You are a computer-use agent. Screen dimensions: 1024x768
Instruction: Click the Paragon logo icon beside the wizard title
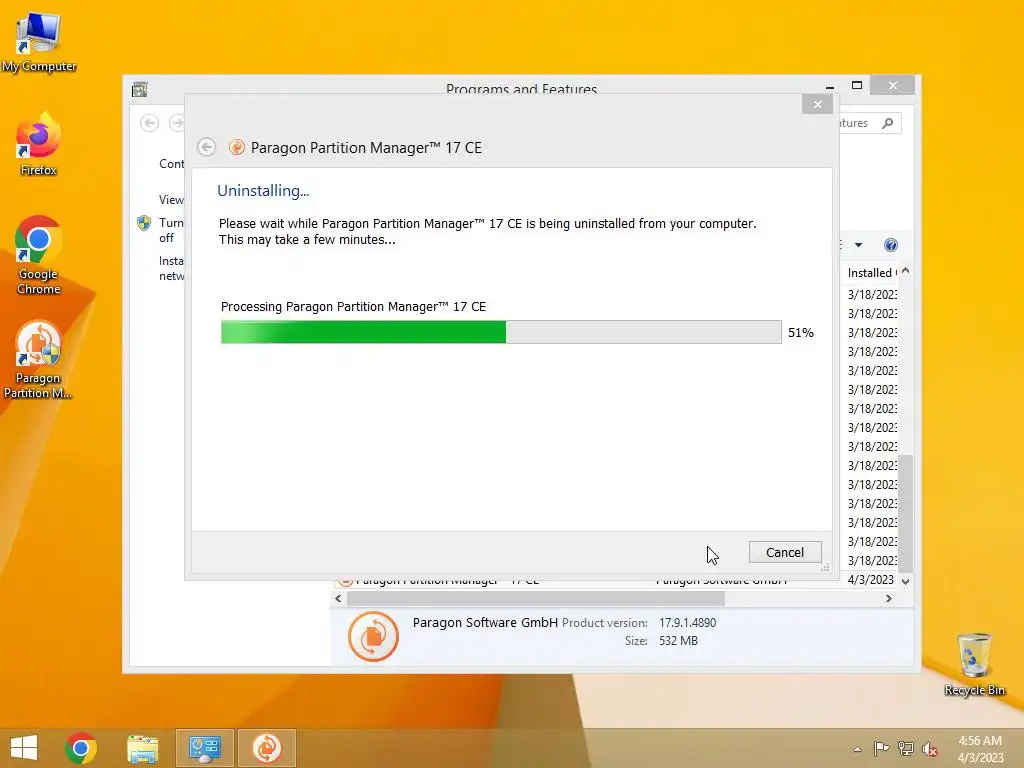tap(236, 148)
